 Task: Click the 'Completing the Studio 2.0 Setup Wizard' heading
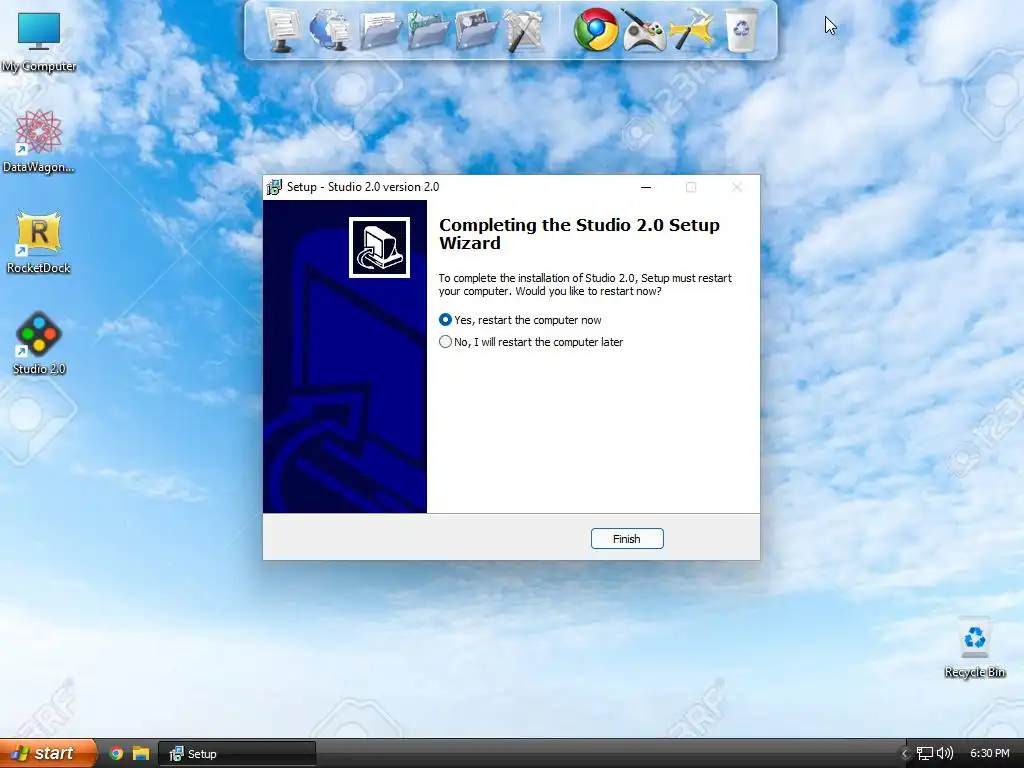579,234
